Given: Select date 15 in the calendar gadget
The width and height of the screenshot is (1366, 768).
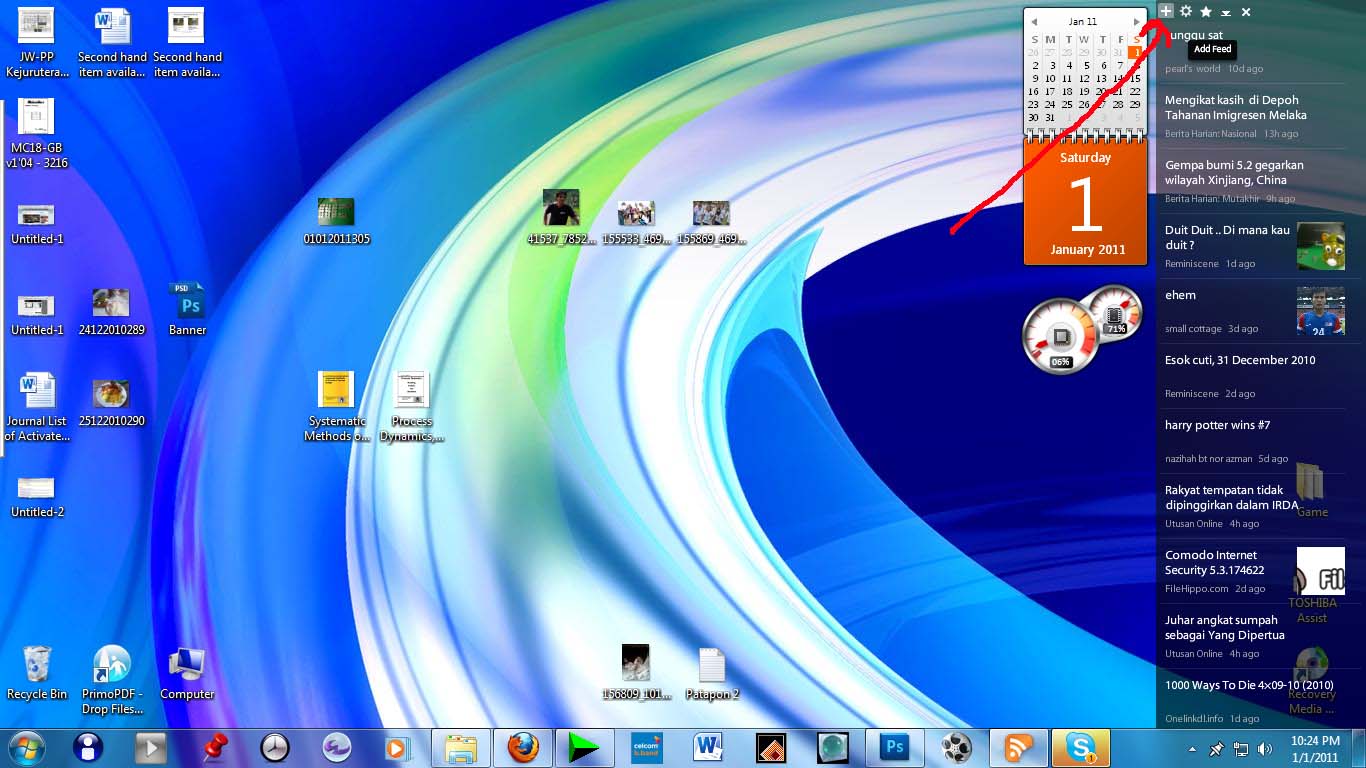Looking at the screenshot, I should (1135, 78).
